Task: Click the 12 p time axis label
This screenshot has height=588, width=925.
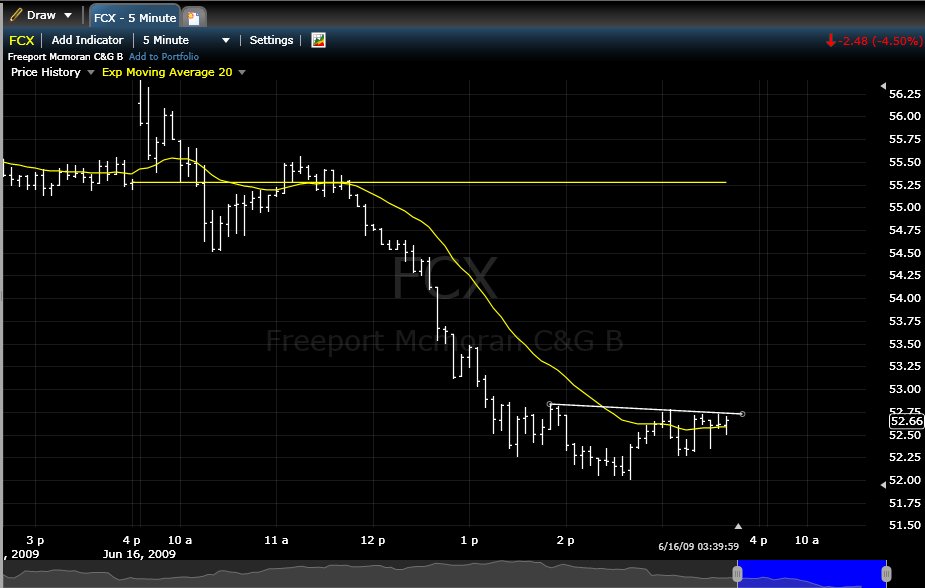Action: (x=373, y=540)
